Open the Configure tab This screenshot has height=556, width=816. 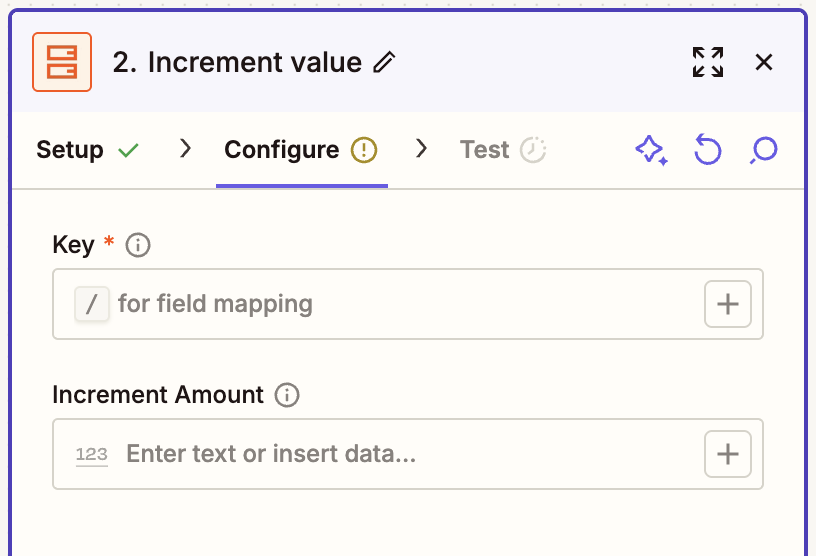point(301,150)
